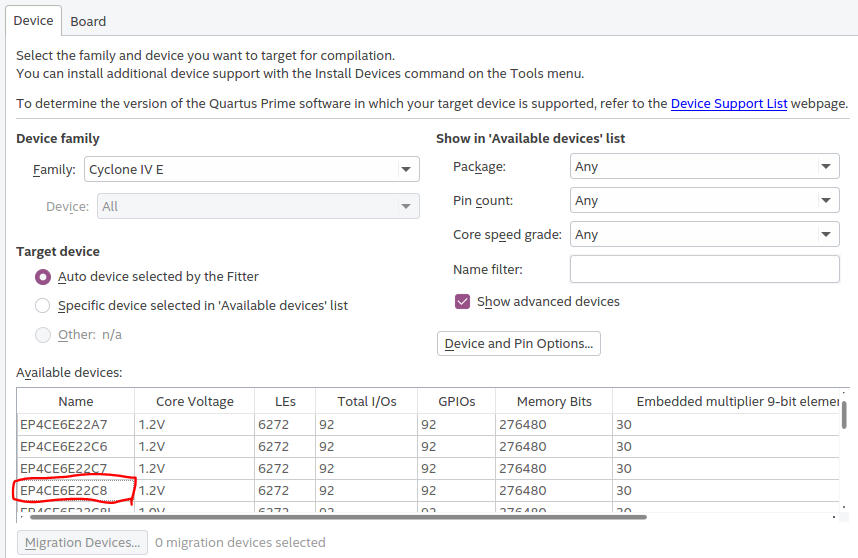This screenshot has height=558, width=858.
Task: Sort by the Core Voltage column header
Action: point(194,401)
